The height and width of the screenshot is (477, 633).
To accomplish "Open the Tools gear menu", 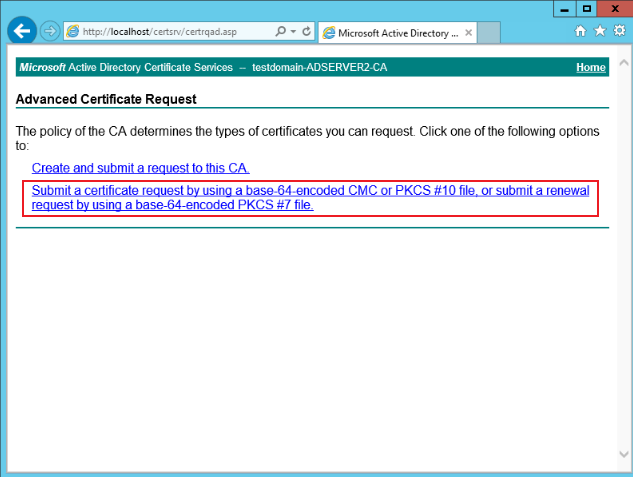I will click(619, 31).
